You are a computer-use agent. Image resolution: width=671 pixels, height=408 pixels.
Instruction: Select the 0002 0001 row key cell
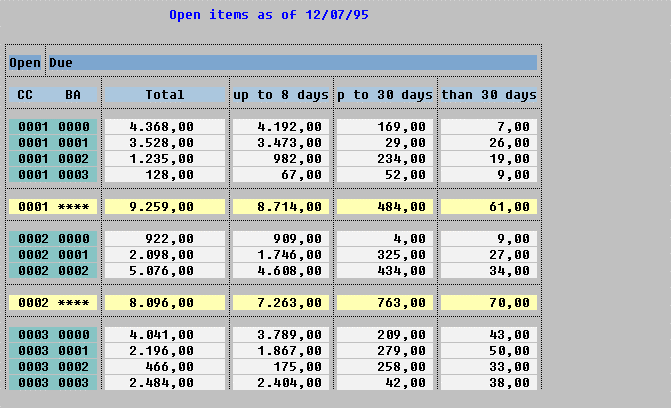tap(53, 255)
